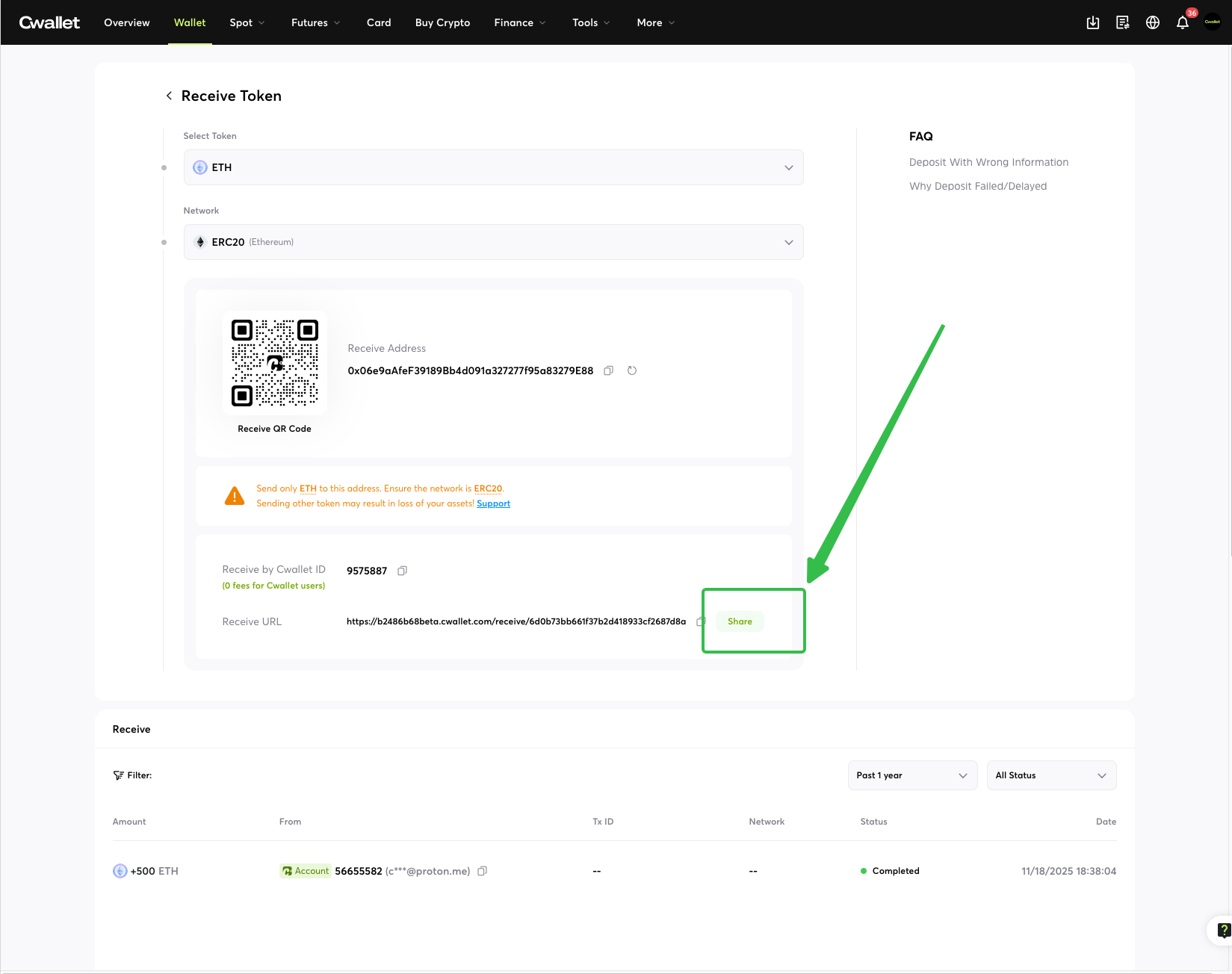This screenshot has width=1232, height=974.
Task: Open the help question mark widget
Action: [1223, 930]
